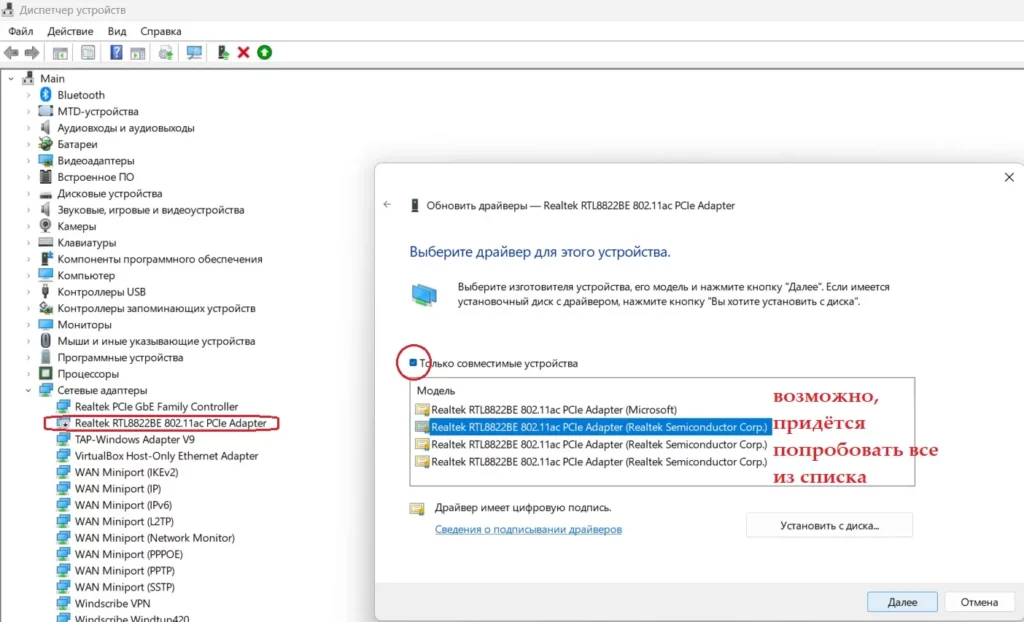
Task: Select WAN Miniport (Network Monitor)
Action: coord(155,538)
